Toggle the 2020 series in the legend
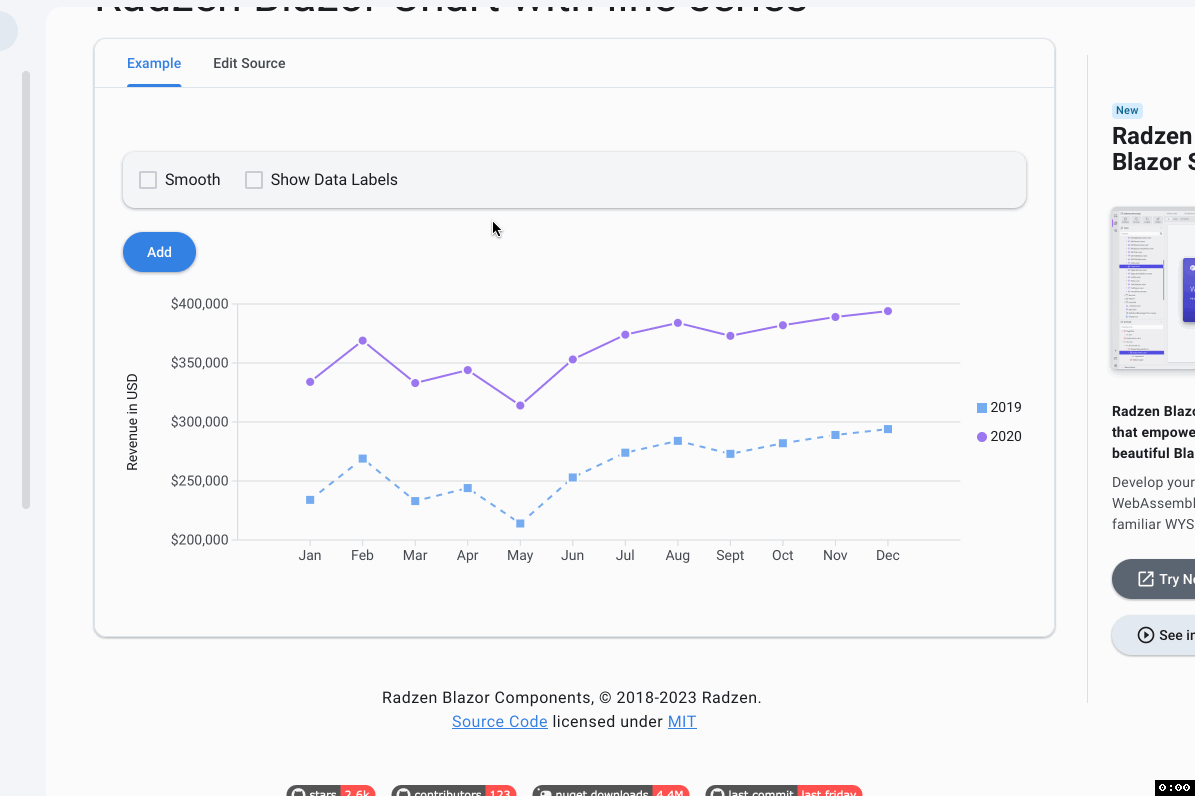1195x796 pixels. coord(999,436)
